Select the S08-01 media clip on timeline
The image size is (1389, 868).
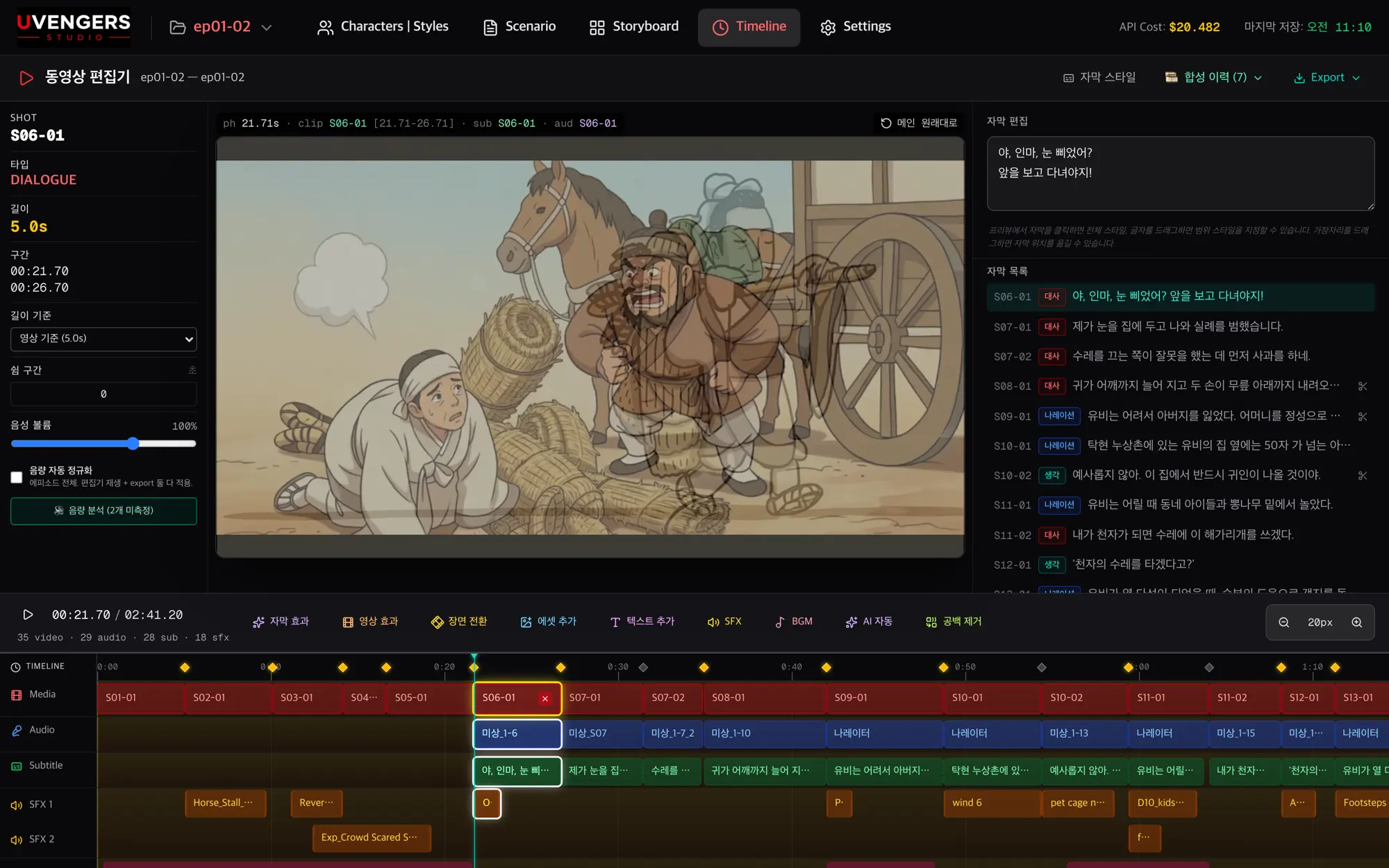(764, 699)
